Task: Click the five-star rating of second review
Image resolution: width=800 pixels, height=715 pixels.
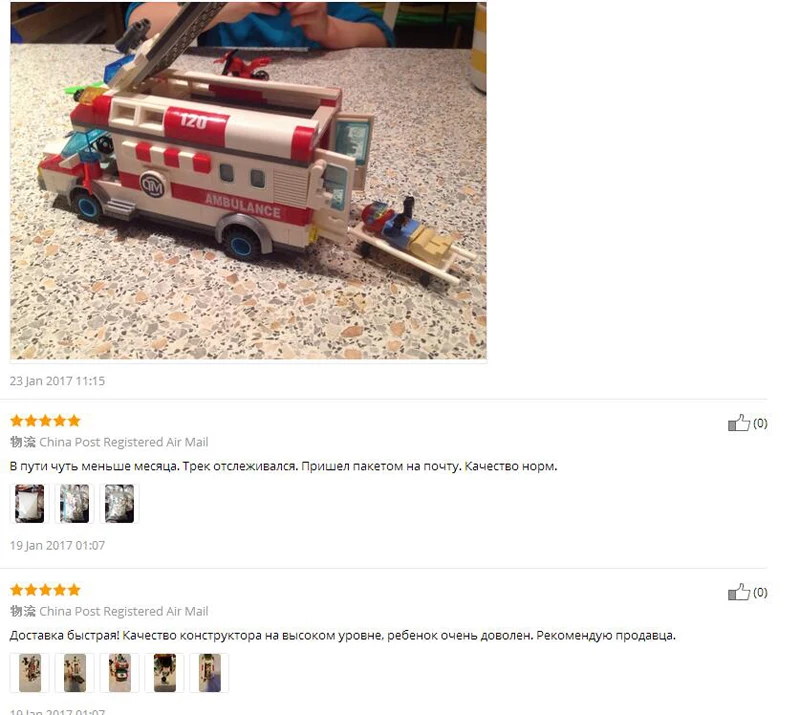Action: (45, 590)
